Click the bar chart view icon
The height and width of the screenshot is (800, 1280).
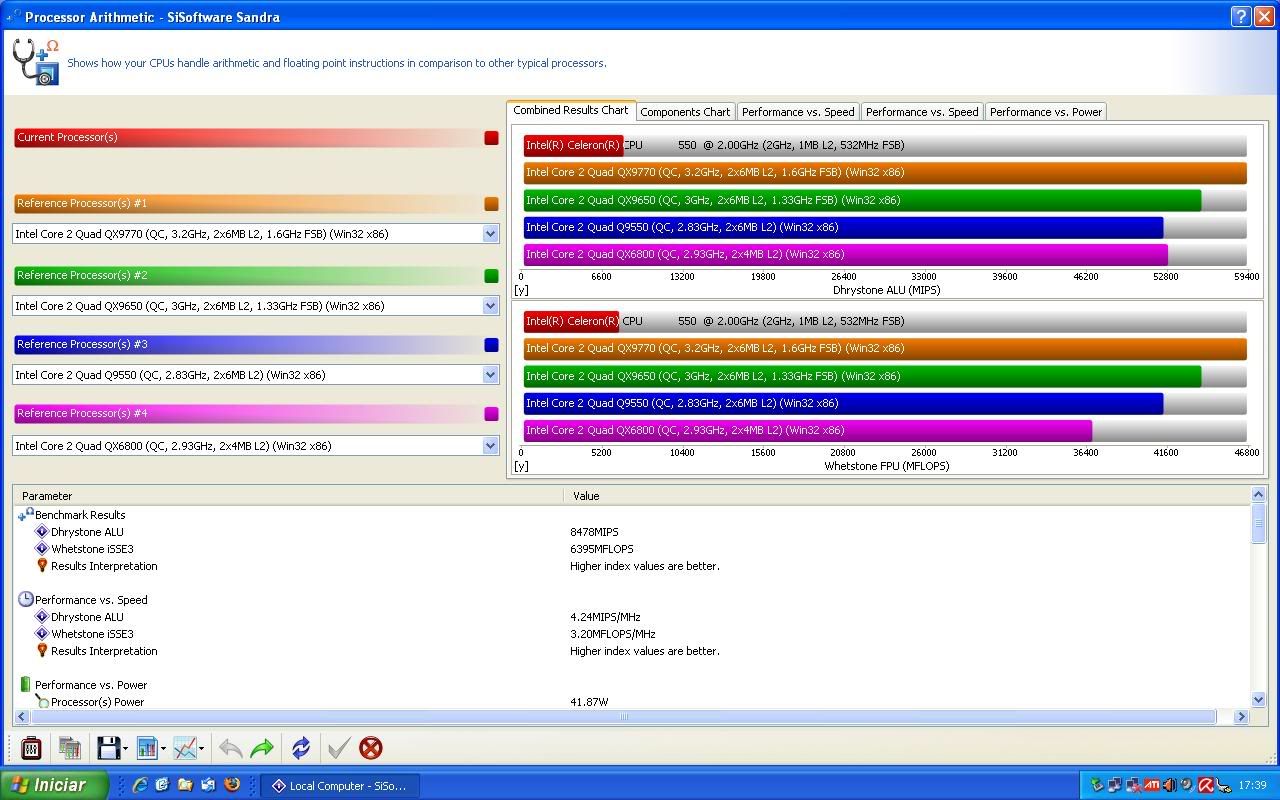tap(146, 748)
